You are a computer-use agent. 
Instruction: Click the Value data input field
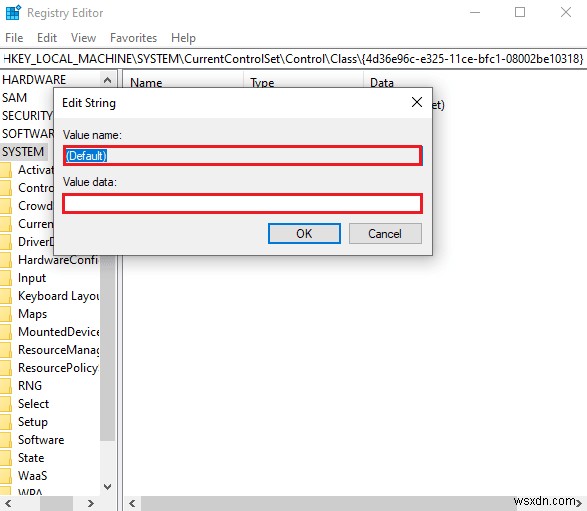(243, 204)
